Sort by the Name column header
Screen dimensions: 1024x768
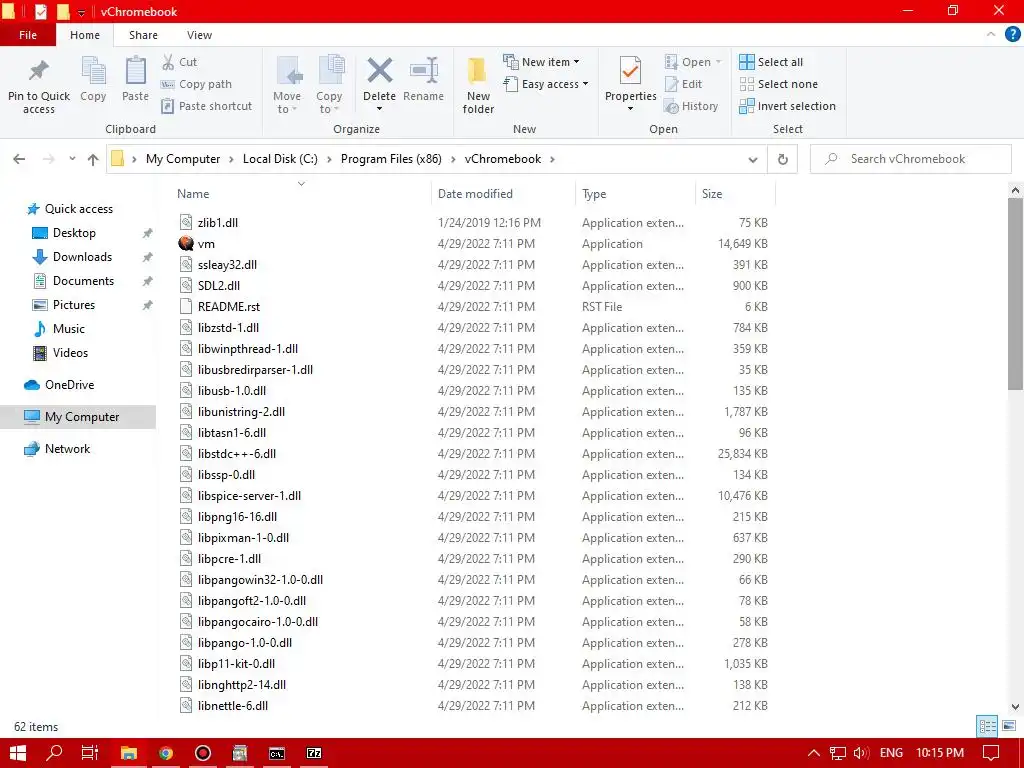pos(193,194)
